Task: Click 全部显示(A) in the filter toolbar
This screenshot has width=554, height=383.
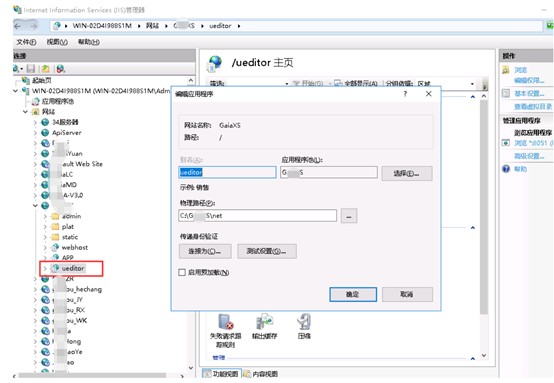Action: [x=356, y=84]
